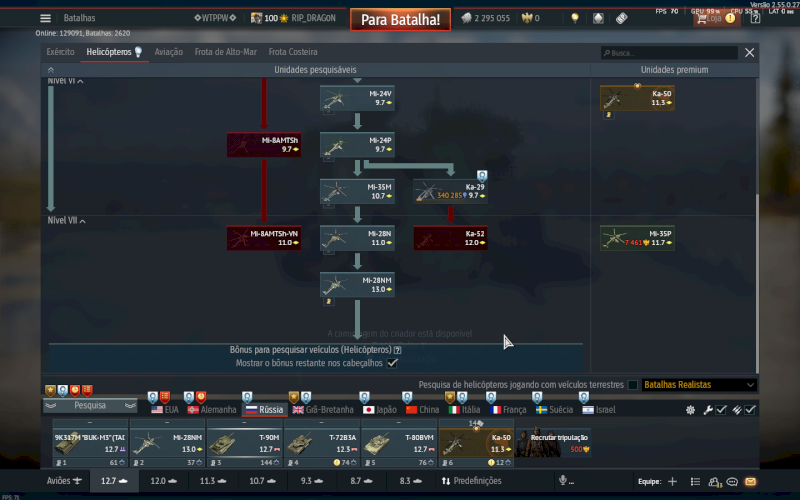Select the Mi-35M helicopter
Image resolution: width=800 pixels, height=500 pixels.
pyautogui.click(x=357, y=191)
